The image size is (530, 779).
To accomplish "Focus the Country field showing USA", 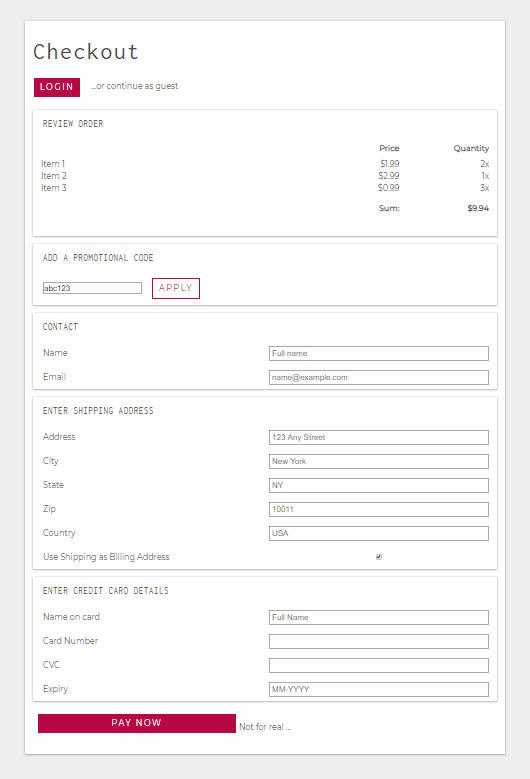I will point(379,533).
